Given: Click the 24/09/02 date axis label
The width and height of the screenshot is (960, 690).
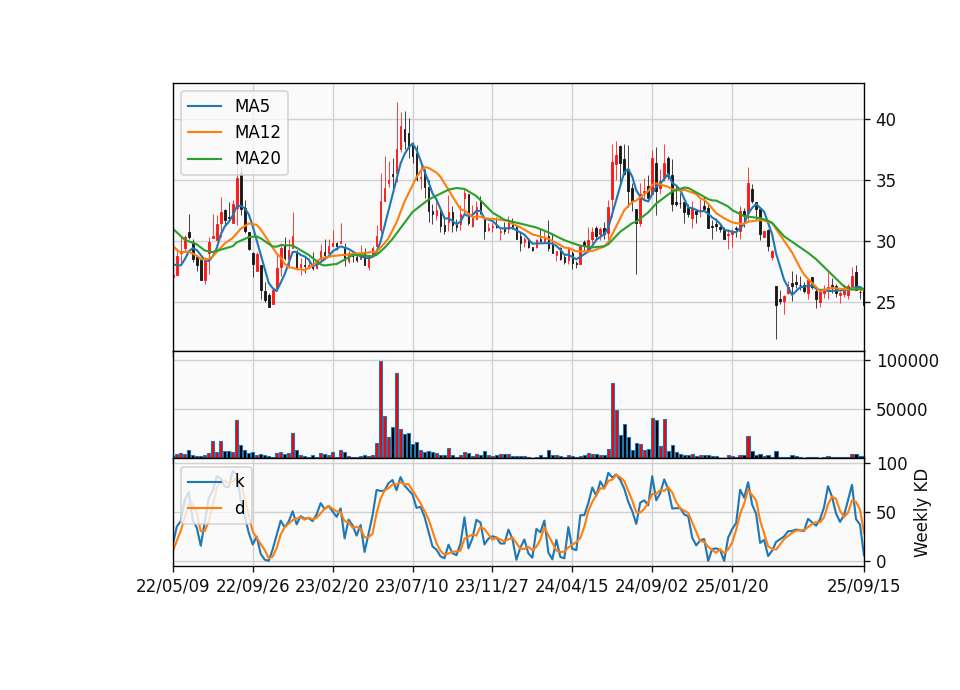Looking at the screenshot, I should coord(651,586).
